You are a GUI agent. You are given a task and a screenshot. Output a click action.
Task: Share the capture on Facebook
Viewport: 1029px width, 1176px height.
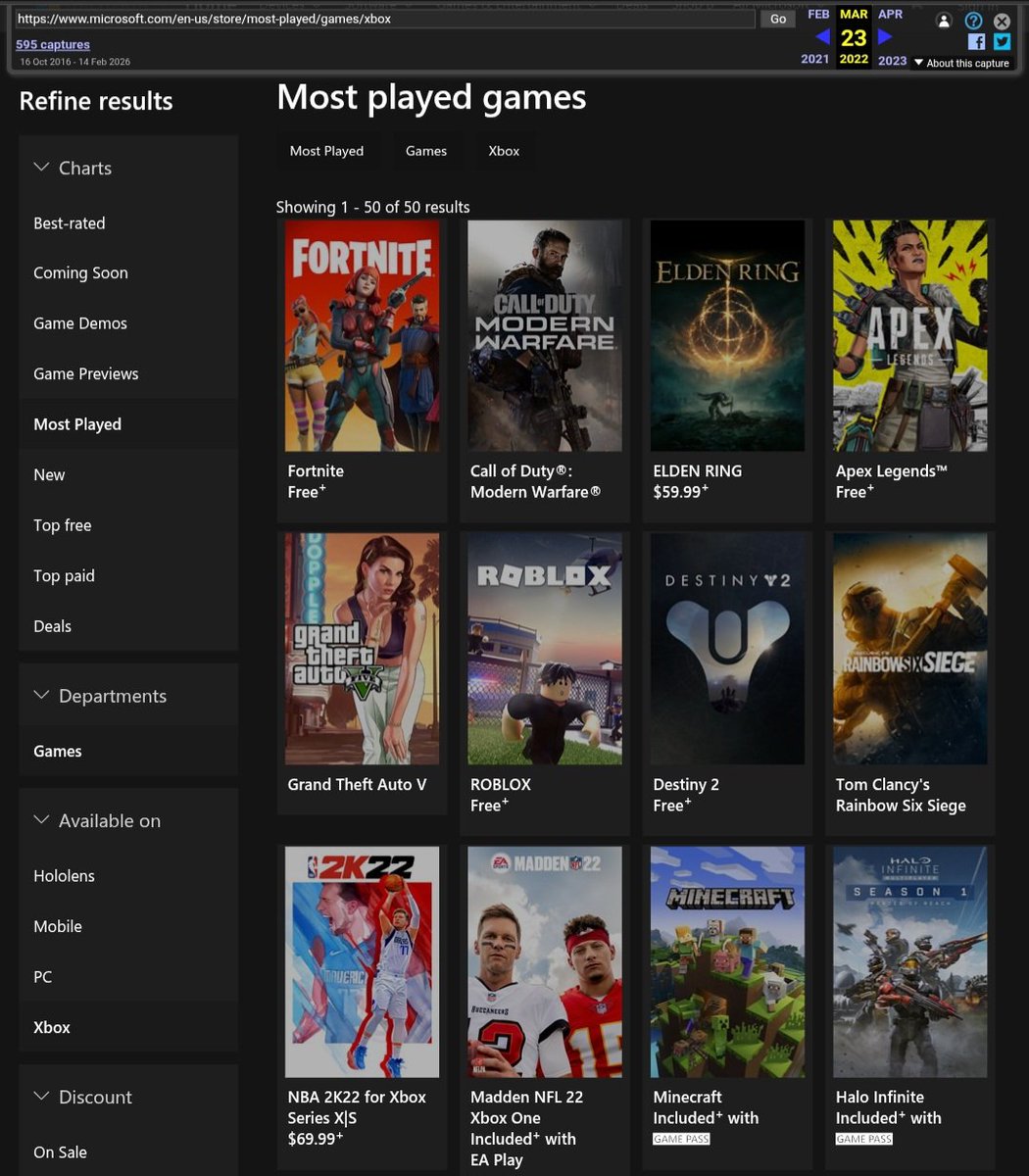pos(976,41)
